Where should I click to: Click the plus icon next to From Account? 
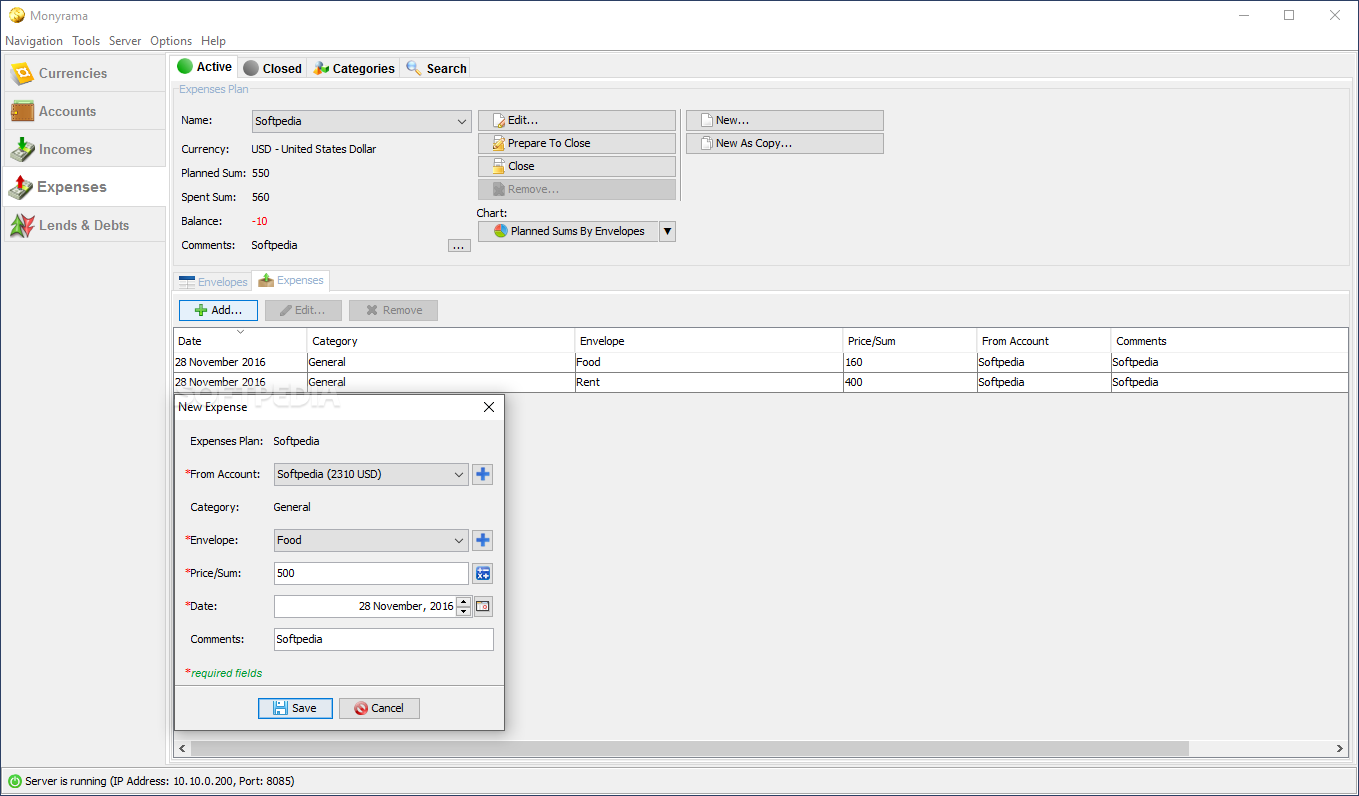click(482, 474)
